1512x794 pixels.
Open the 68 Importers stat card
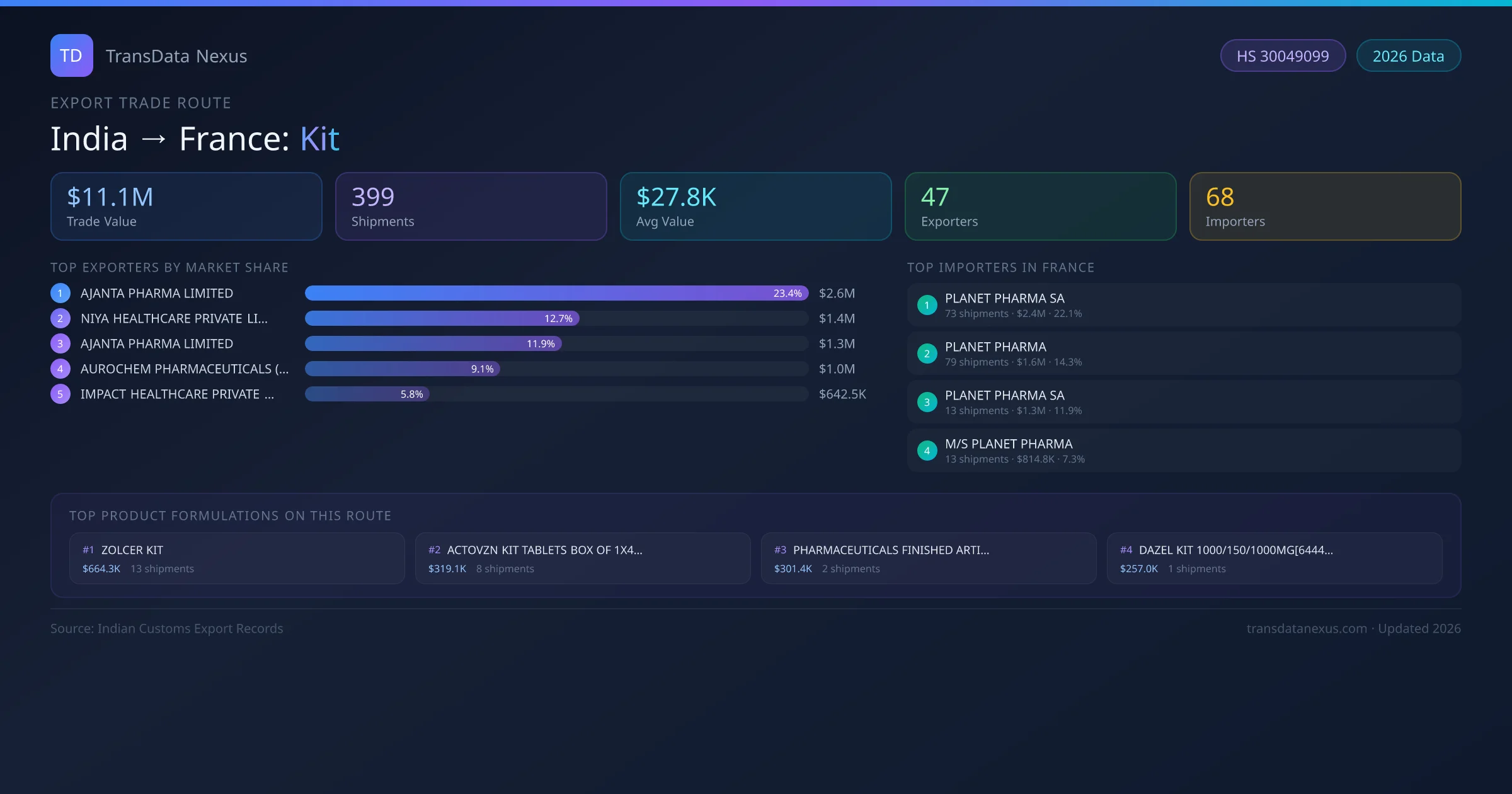(x=1325, y=206)
